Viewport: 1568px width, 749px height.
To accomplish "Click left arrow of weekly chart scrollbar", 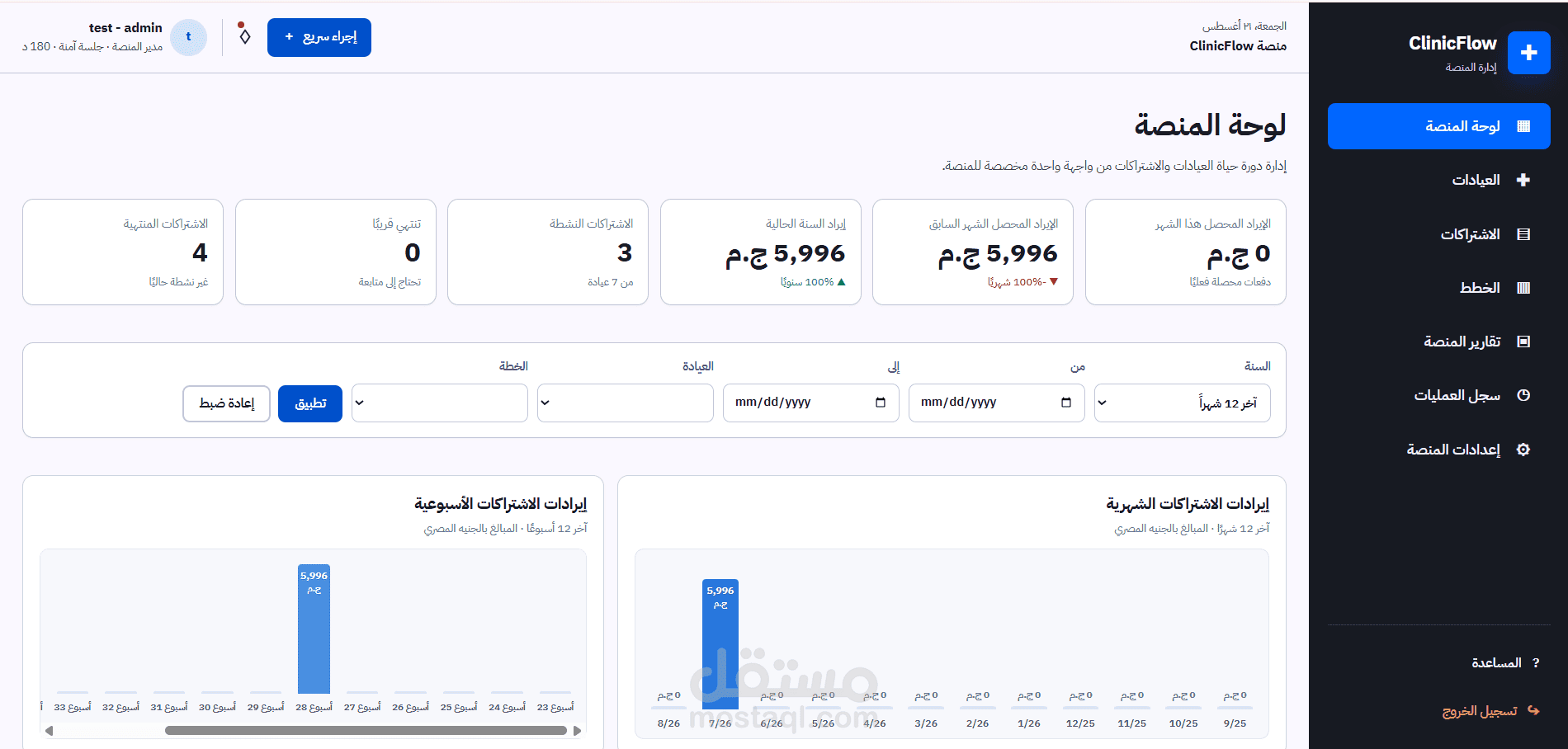I will pyautogui.click(x=49, y=731).
